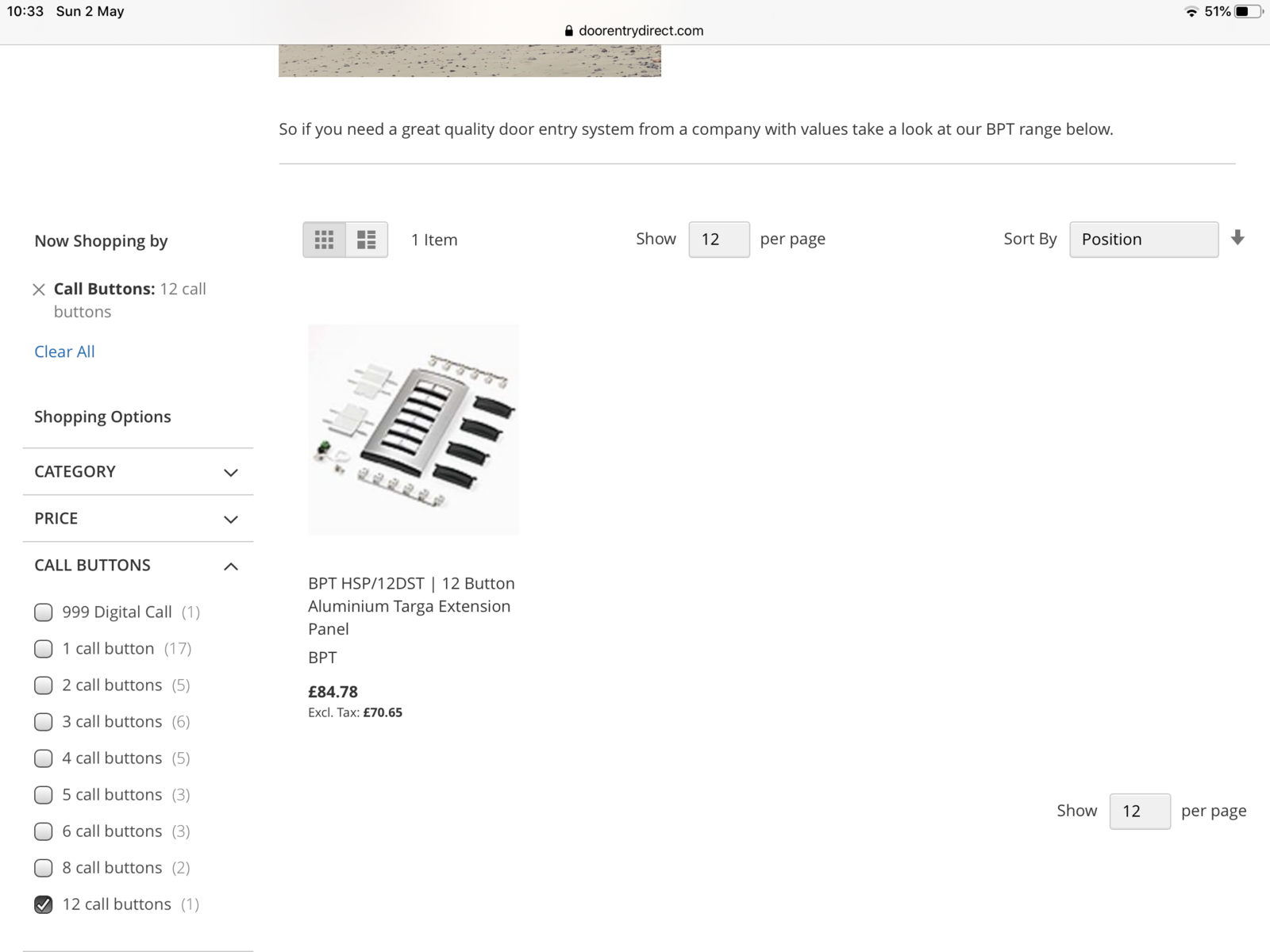Open the BPT HSP/12DST product title link
The width and height of the screenshot is (1270, 952).
[x=410, y=606]
